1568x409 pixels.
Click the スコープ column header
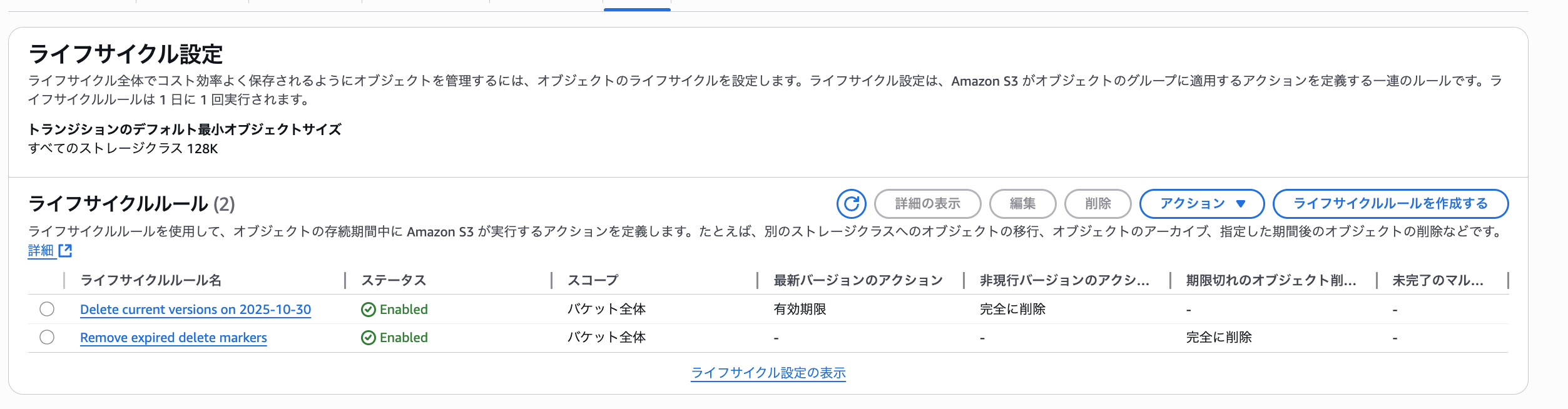pyautogui.click(x=593, y=280)
